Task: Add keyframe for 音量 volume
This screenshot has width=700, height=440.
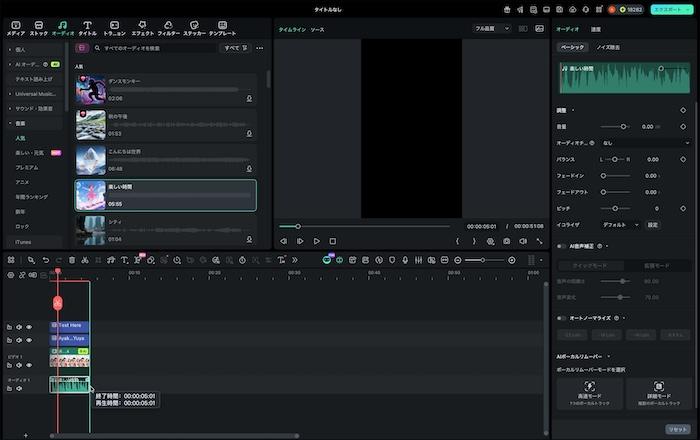Action: click(x=683, y=127)
